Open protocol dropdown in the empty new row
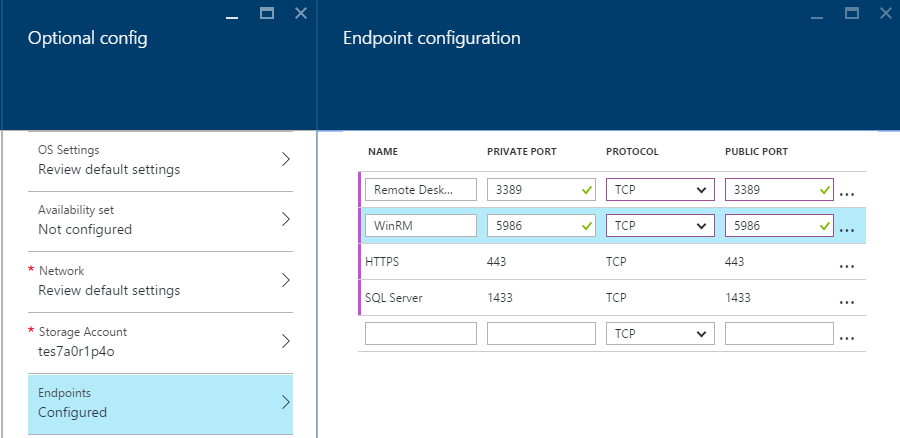 coord(660,334)
